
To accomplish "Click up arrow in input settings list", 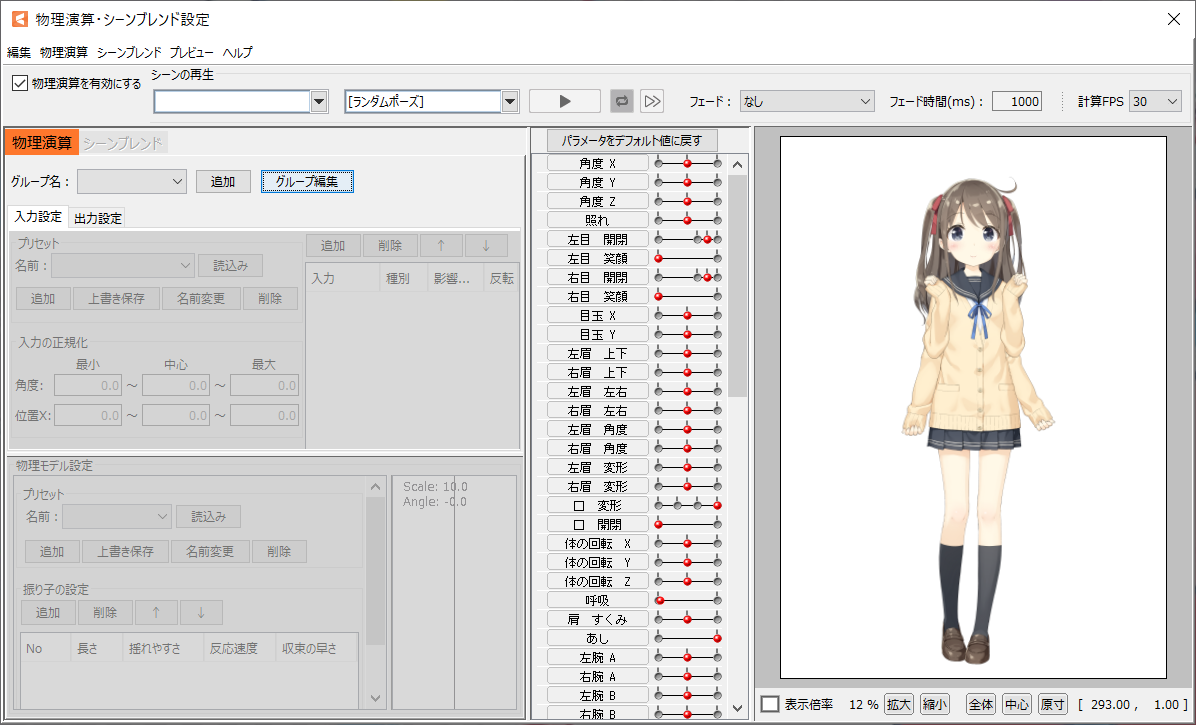I will click(441, 245).
